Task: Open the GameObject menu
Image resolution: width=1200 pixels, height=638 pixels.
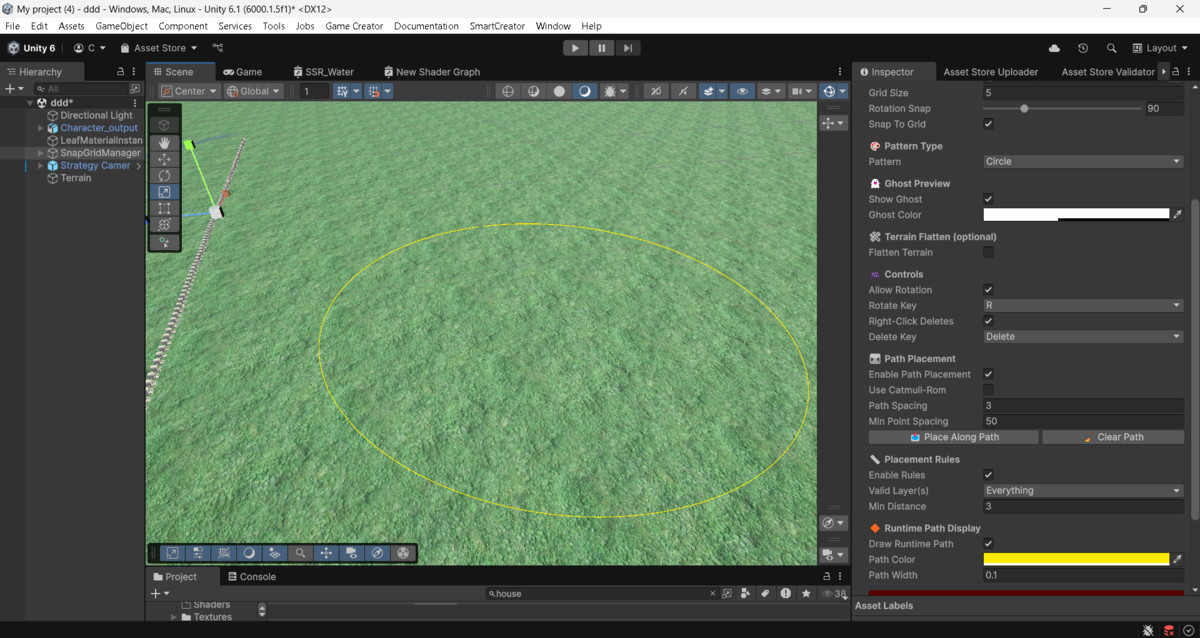Action: click(122, 26)
